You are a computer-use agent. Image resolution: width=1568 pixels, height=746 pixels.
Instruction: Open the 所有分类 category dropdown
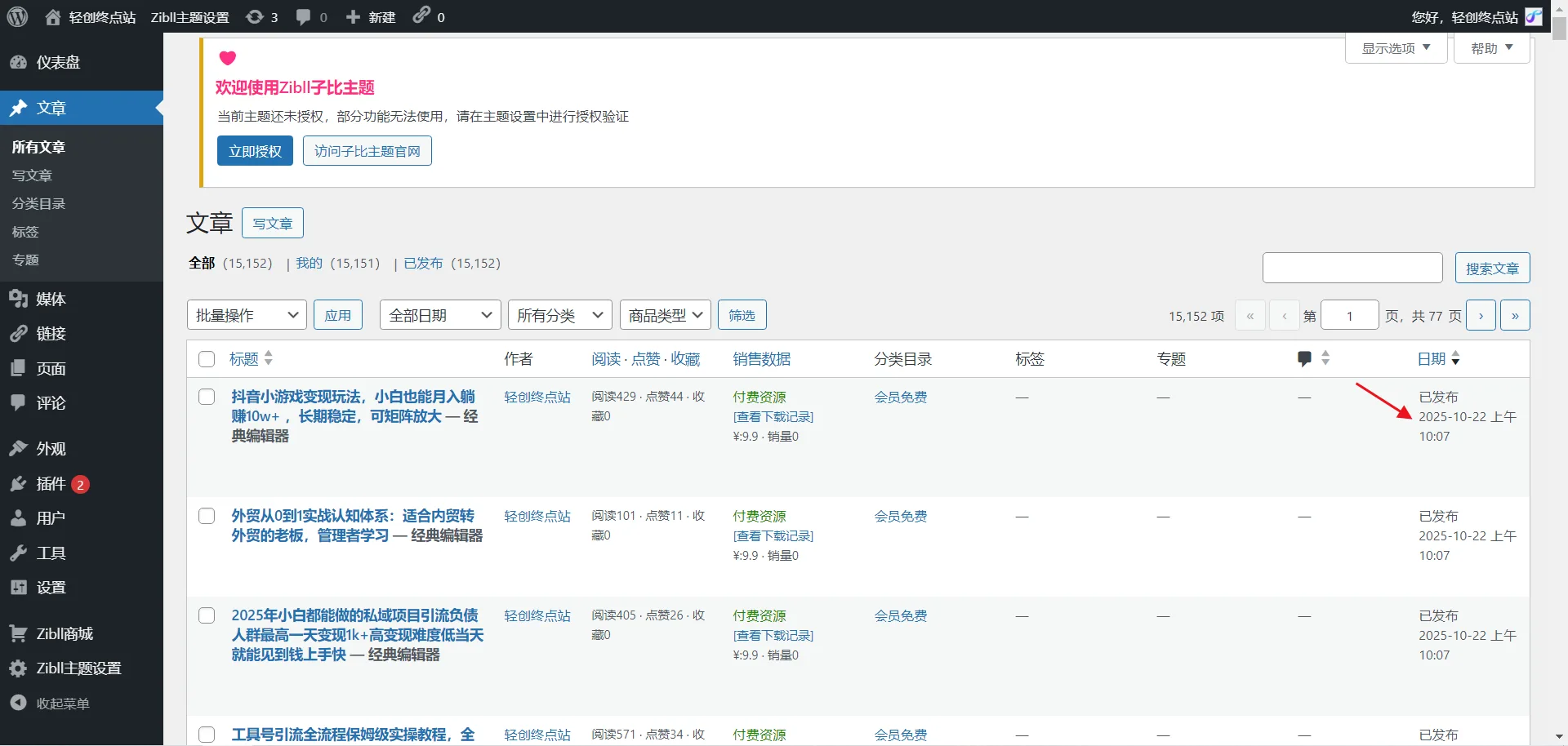pos(559,315)
